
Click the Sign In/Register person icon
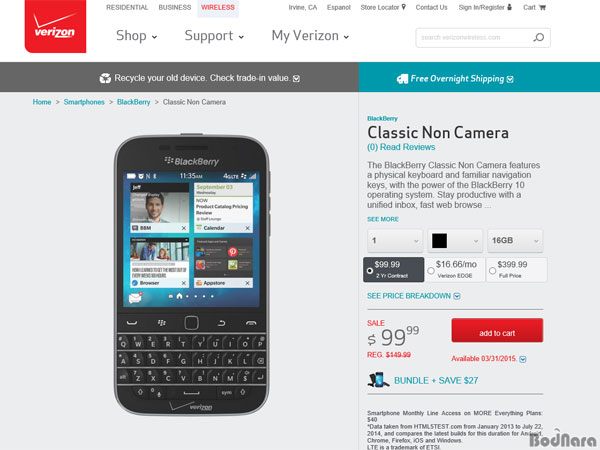(509, 7)
